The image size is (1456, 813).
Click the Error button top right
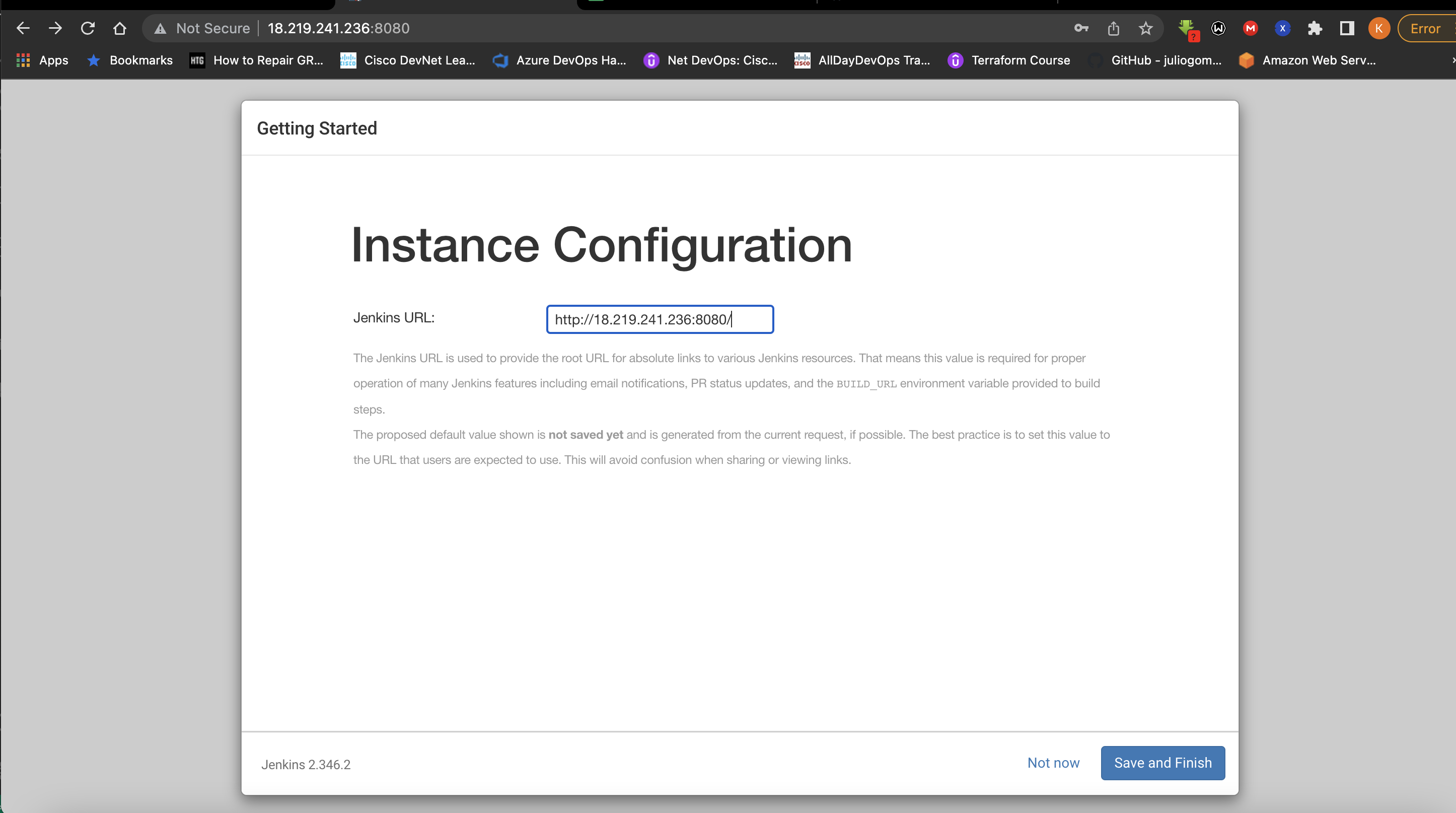[x=1424, y=28]
